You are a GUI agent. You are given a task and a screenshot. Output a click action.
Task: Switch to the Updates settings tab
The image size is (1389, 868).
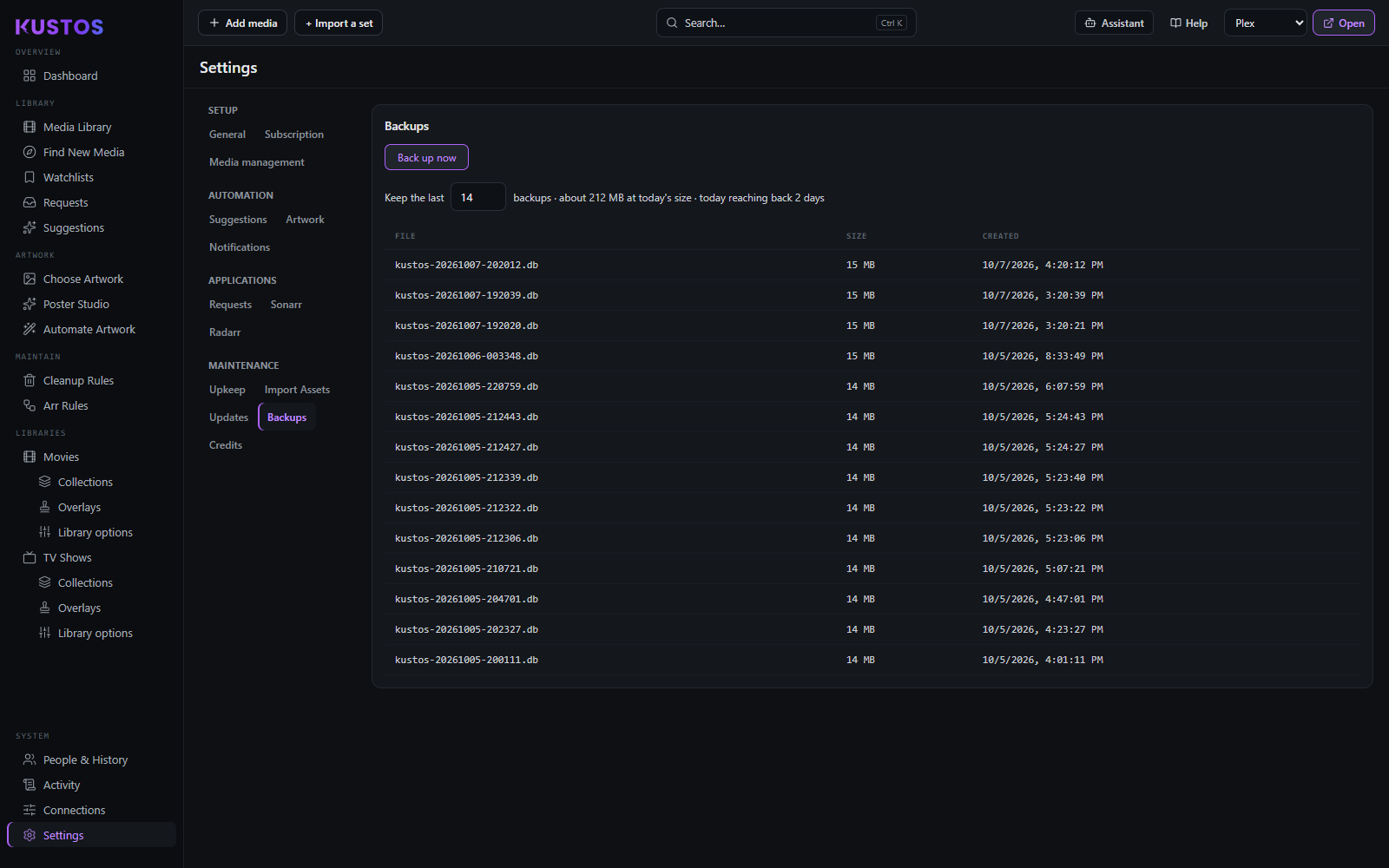point(228,418)
